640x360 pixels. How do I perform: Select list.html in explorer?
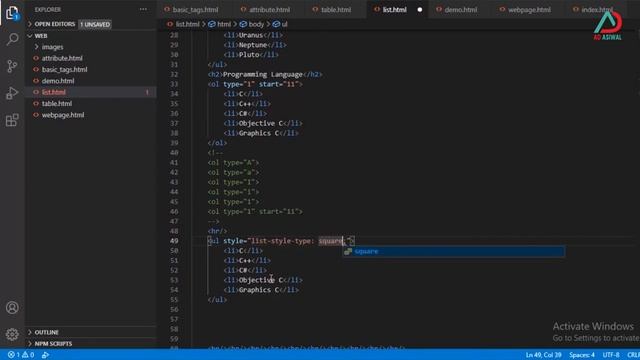(x=54, y=92)
